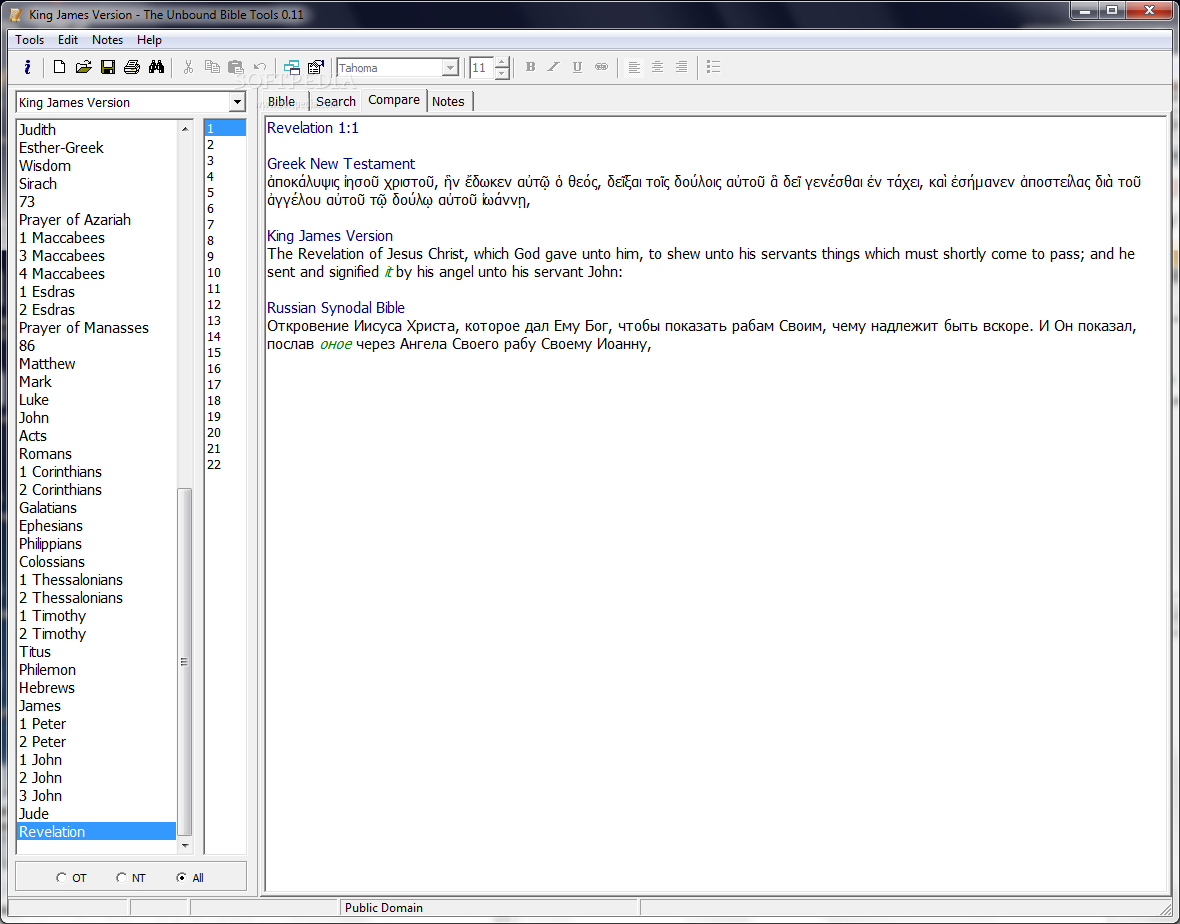The width and height of the screenshot is (1180, 924).
Task: Center align text
Action: coord(657,67)
